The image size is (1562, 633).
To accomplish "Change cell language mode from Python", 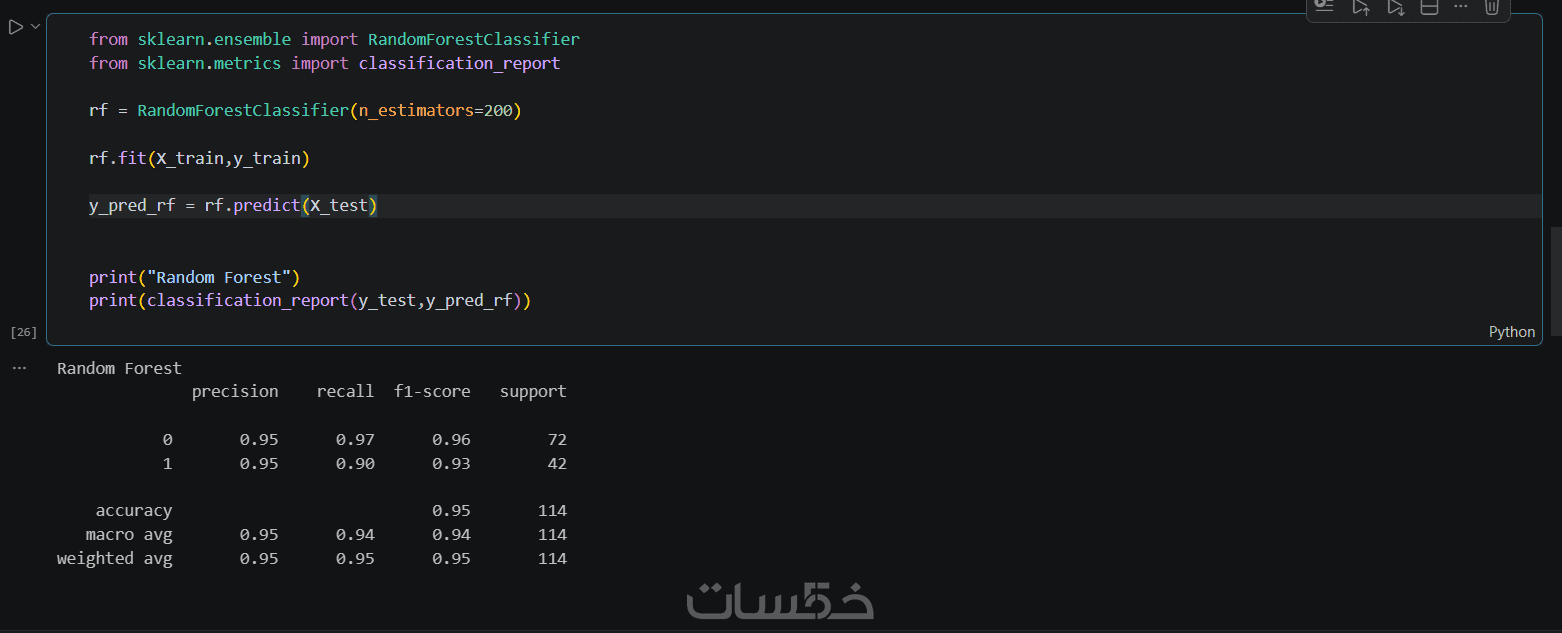I will (x=1511, y=332).
